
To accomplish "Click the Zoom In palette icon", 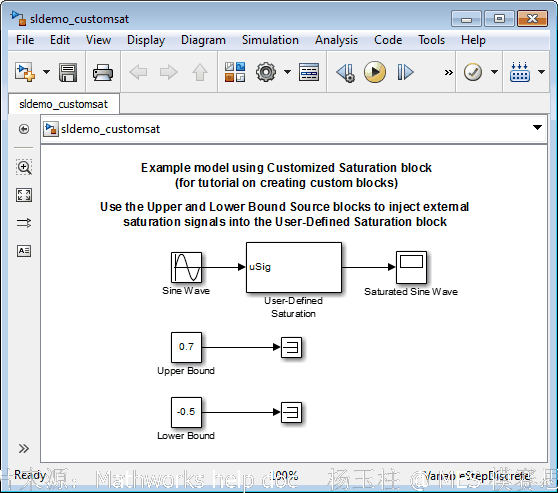I will [24, 167].
